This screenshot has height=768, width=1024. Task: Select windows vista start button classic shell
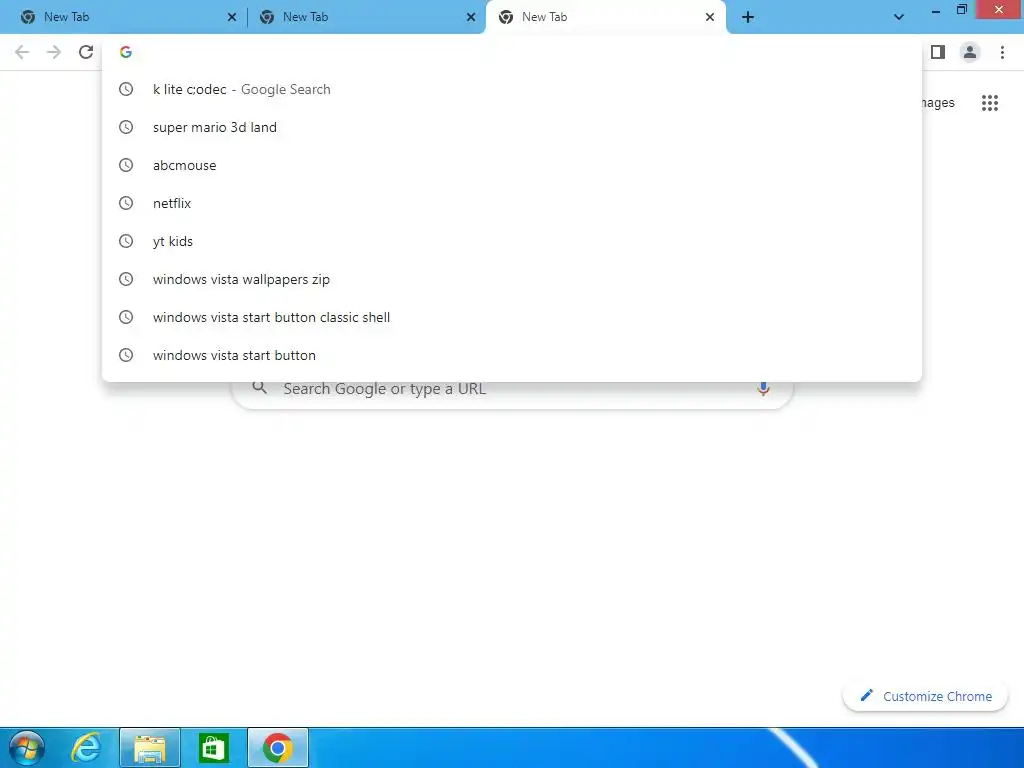click(512, 317)
